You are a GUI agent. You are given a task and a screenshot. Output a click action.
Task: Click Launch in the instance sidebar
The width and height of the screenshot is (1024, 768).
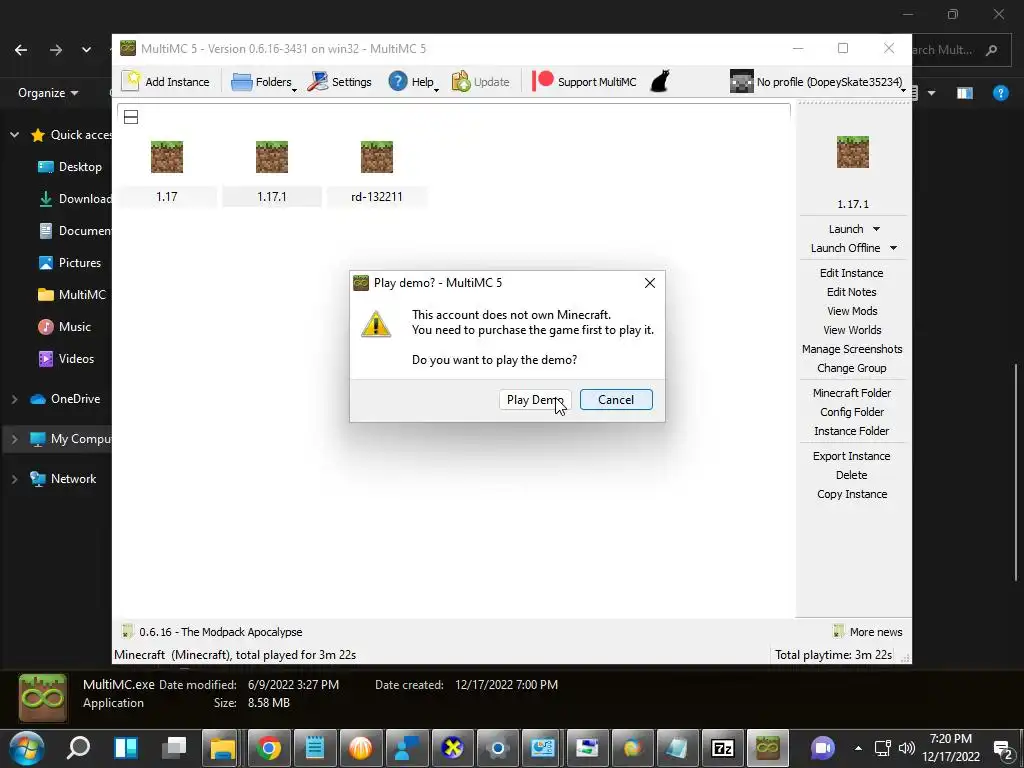click(x=846, y=229)
